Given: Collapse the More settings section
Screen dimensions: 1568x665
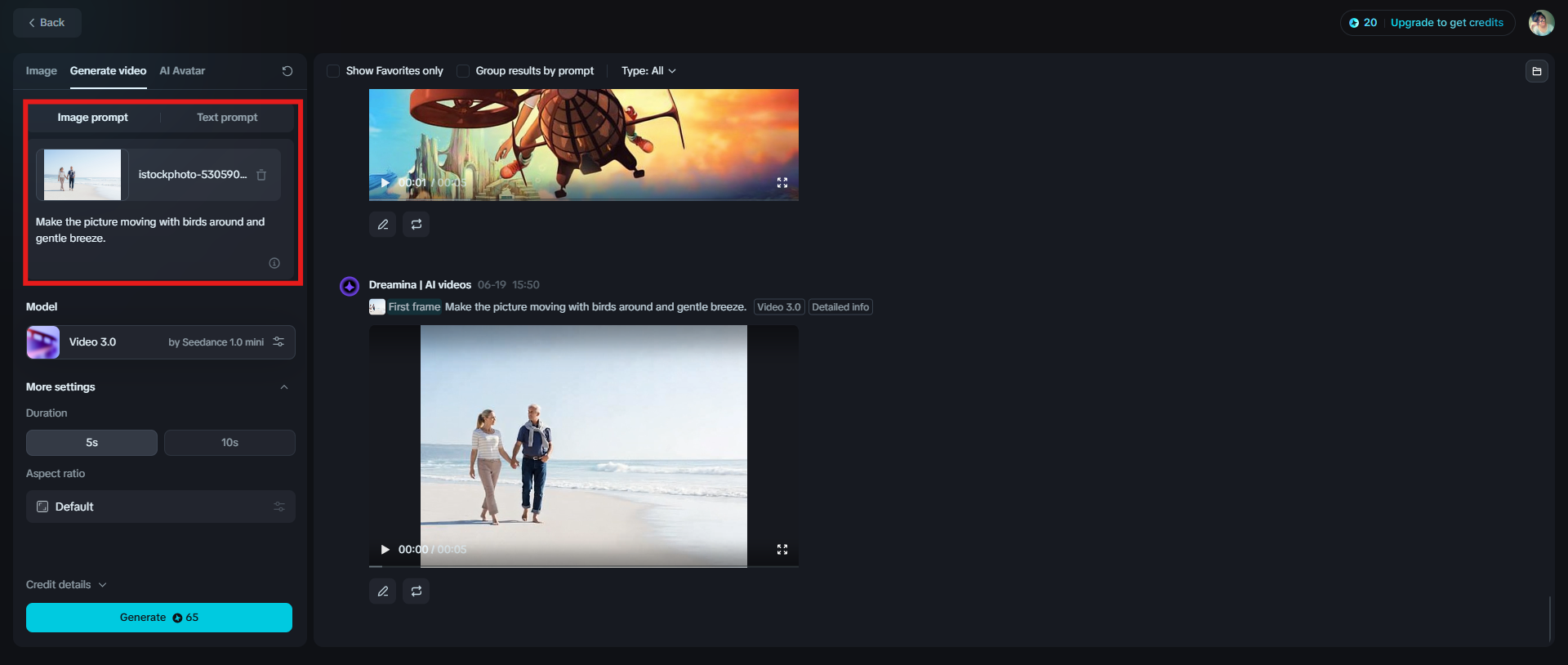Looking at the screenshot, I should 284,387.
